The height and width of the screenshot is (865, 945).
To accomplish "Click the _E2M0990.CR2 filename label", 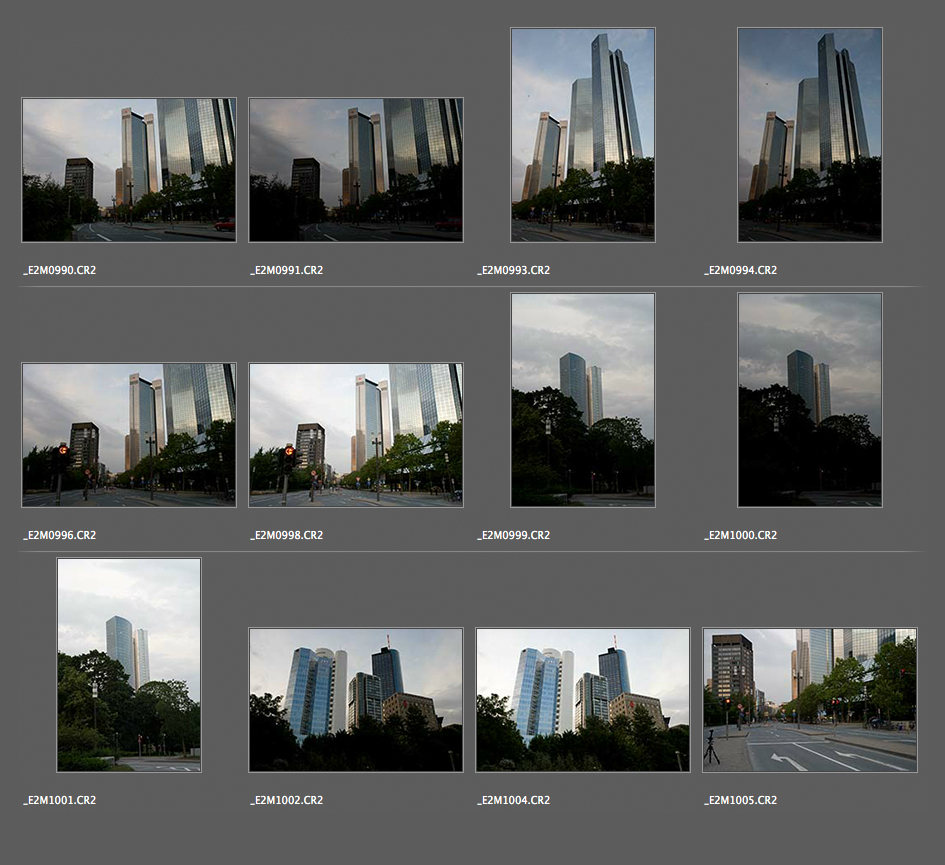I will tap(60, 270).
